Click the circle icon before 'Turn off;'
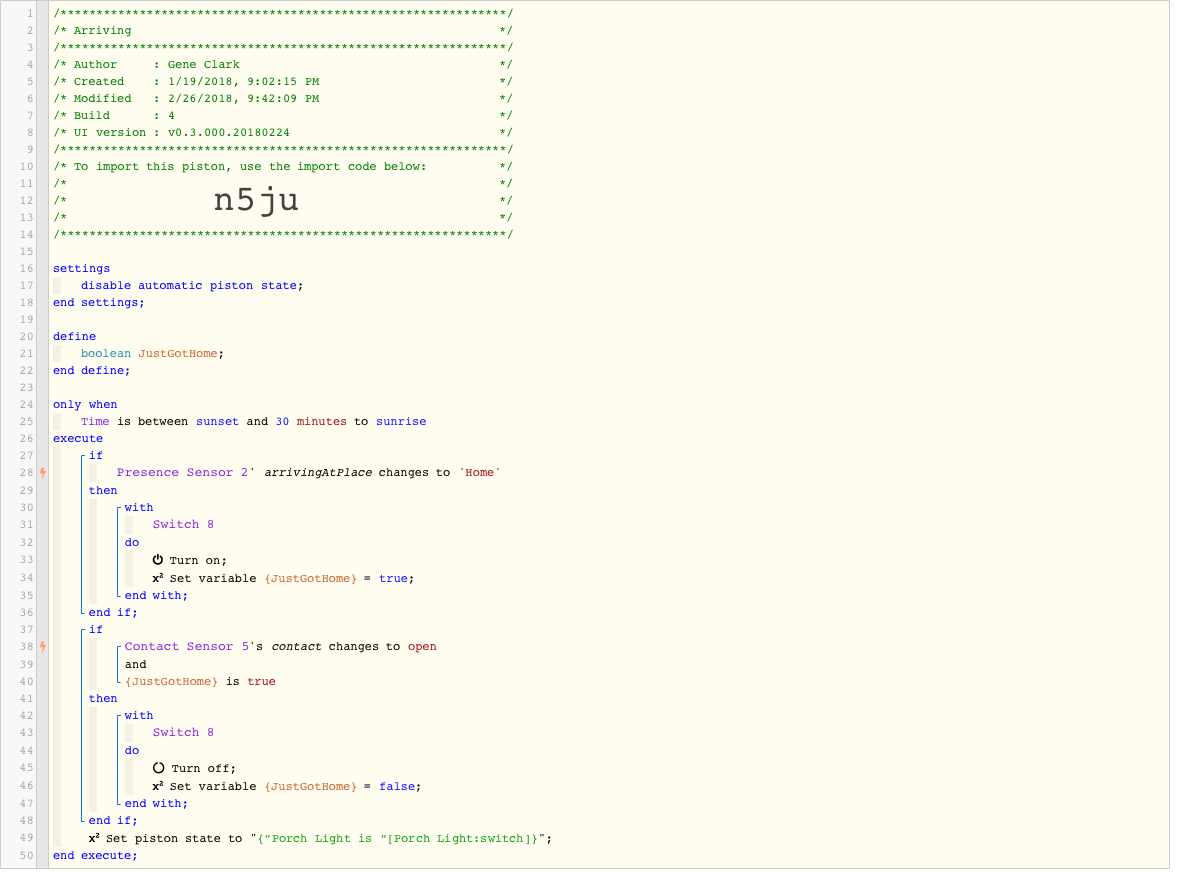This screenshot has height=877, width=1178. click(159, 768)
